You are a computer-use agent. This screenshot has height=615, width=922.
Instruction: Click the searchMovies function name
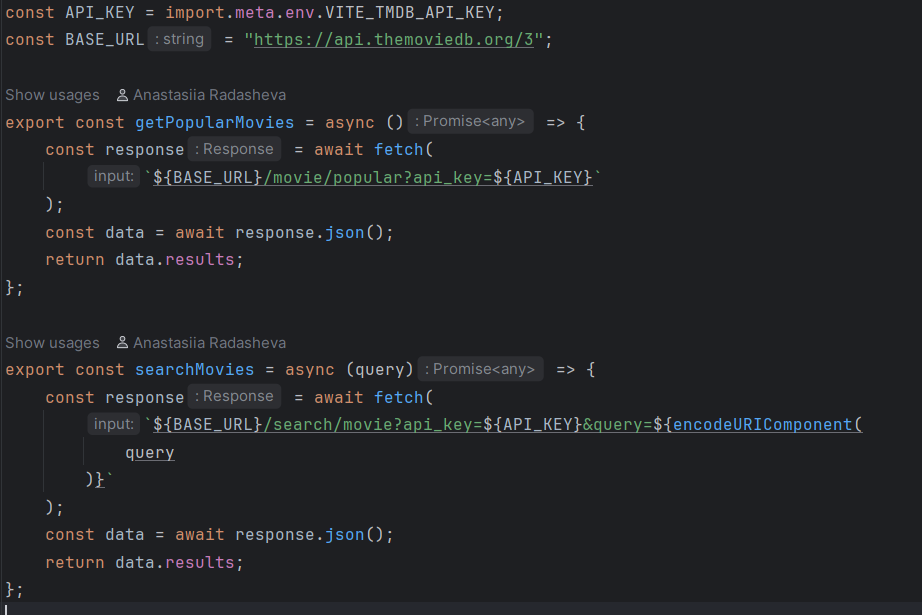coord(204,370)
